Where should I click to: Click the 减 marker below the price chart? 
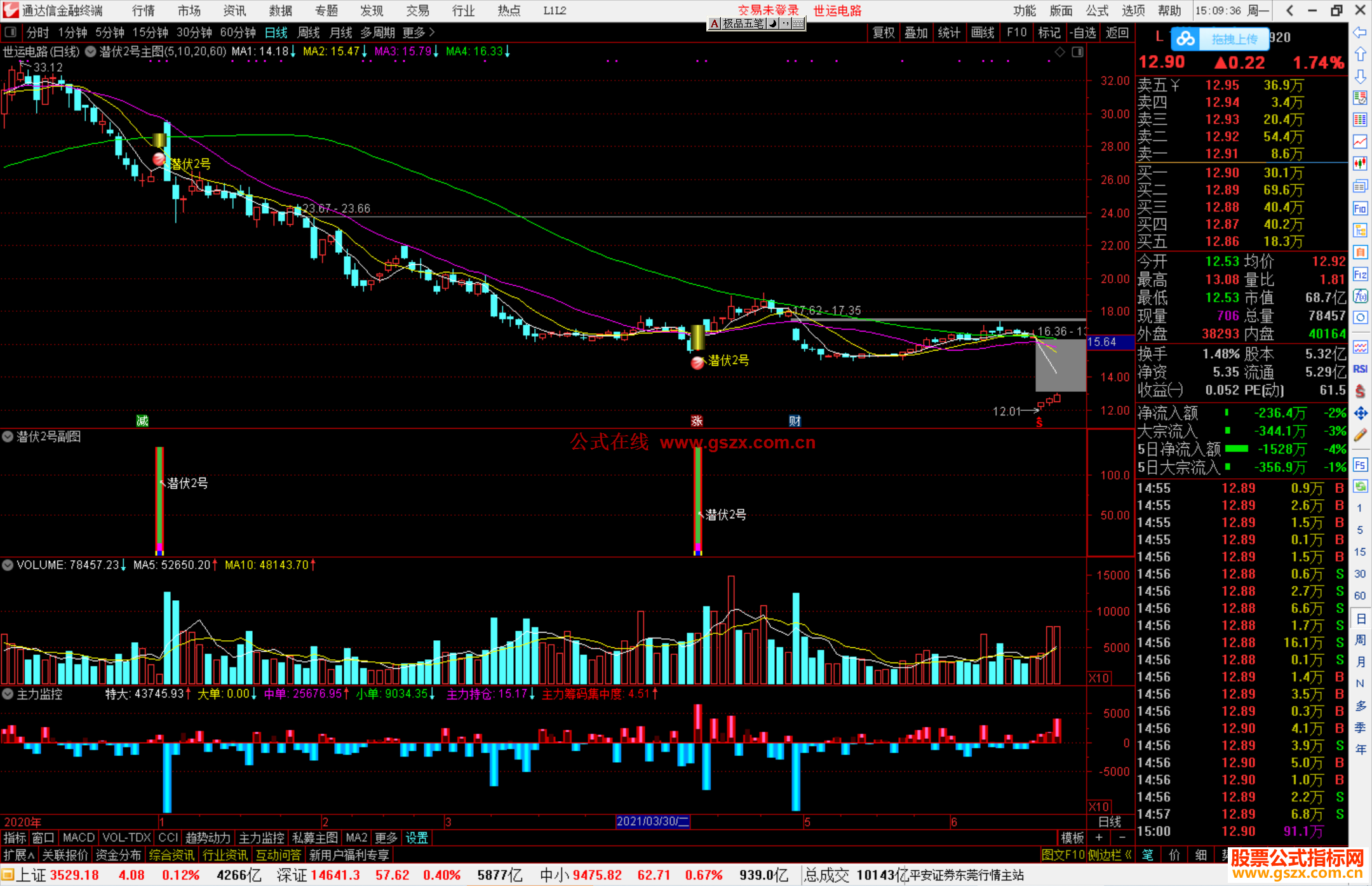[142, 420]
